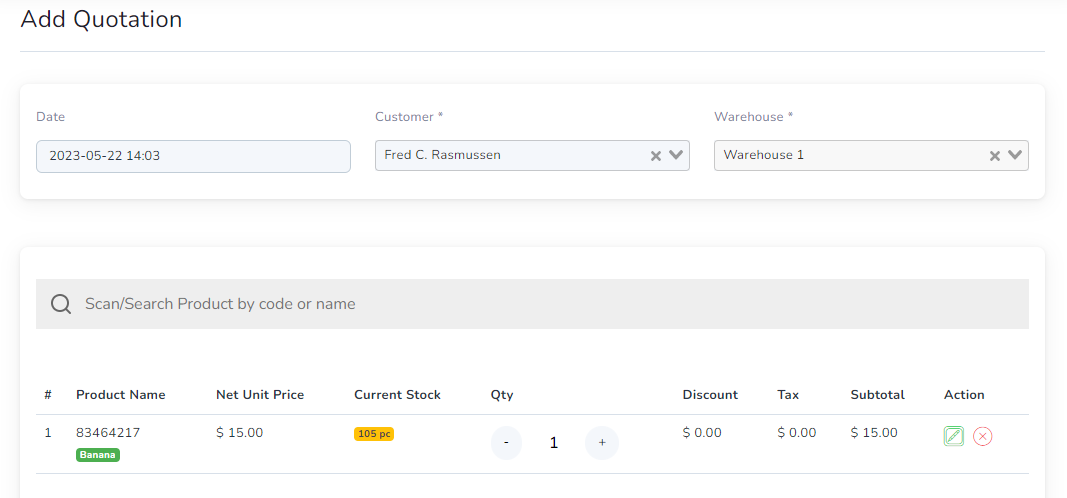
Task: Remove the Banana item with red delete icon
Action: [982, 436]
